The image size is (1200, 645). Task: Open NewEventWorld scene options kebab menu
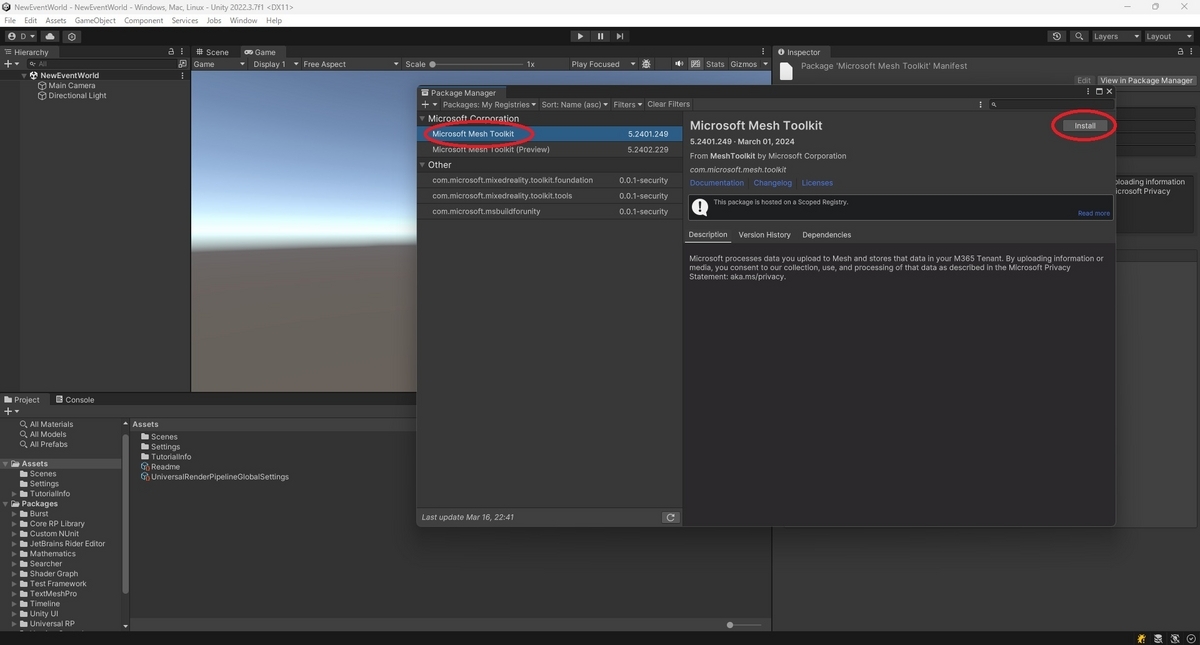point(182,75)
